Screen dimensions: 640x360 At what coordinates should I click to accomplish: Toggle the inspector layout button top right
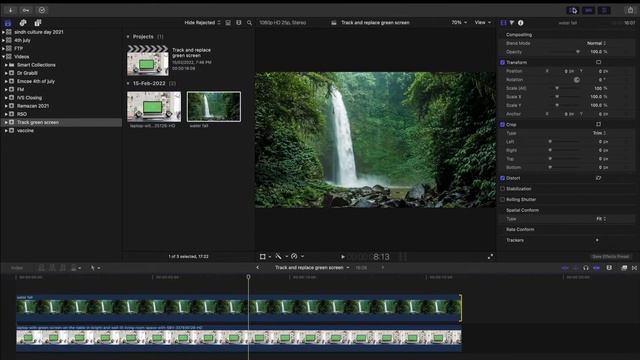tap(604, 10)
